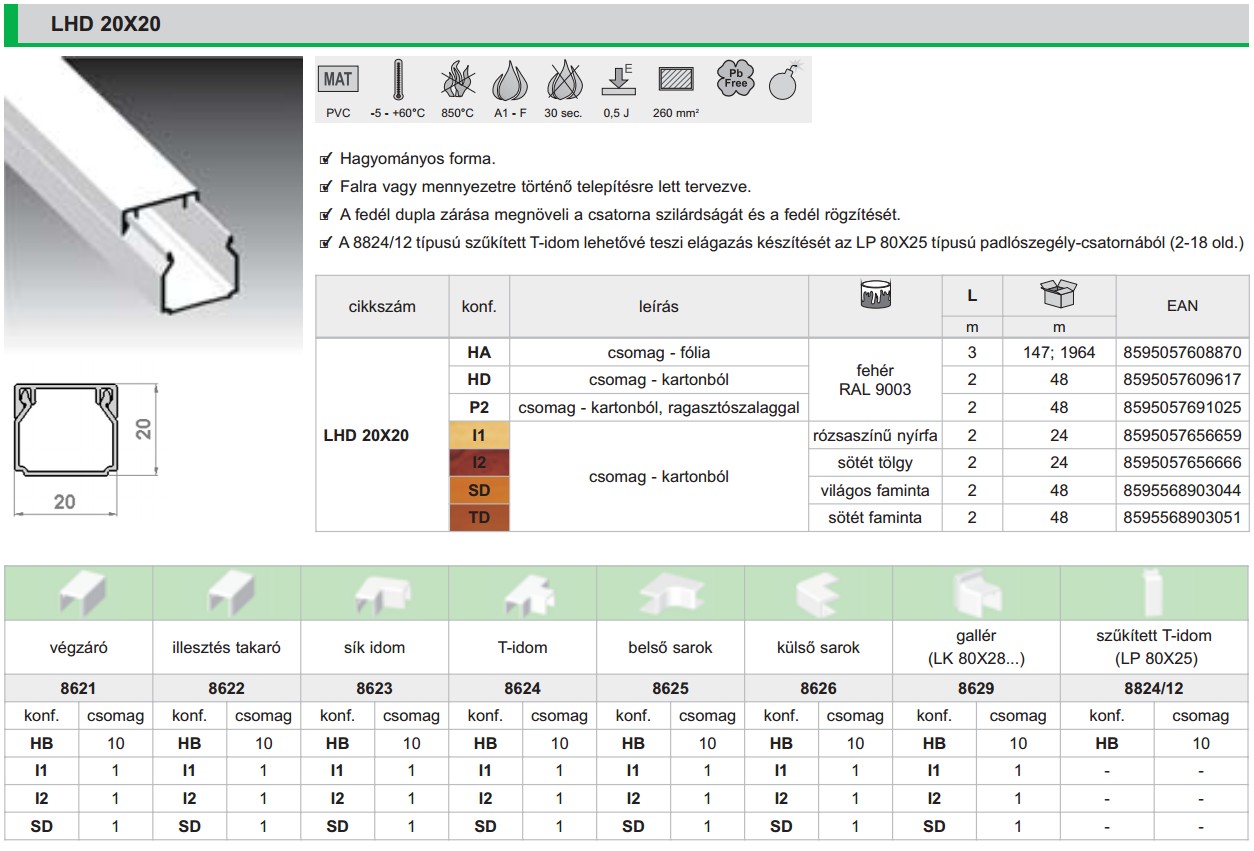This screenshot has width=1254, height=851.
Task: Select EAN code 8595057609617
Action: coord(1182,380)
